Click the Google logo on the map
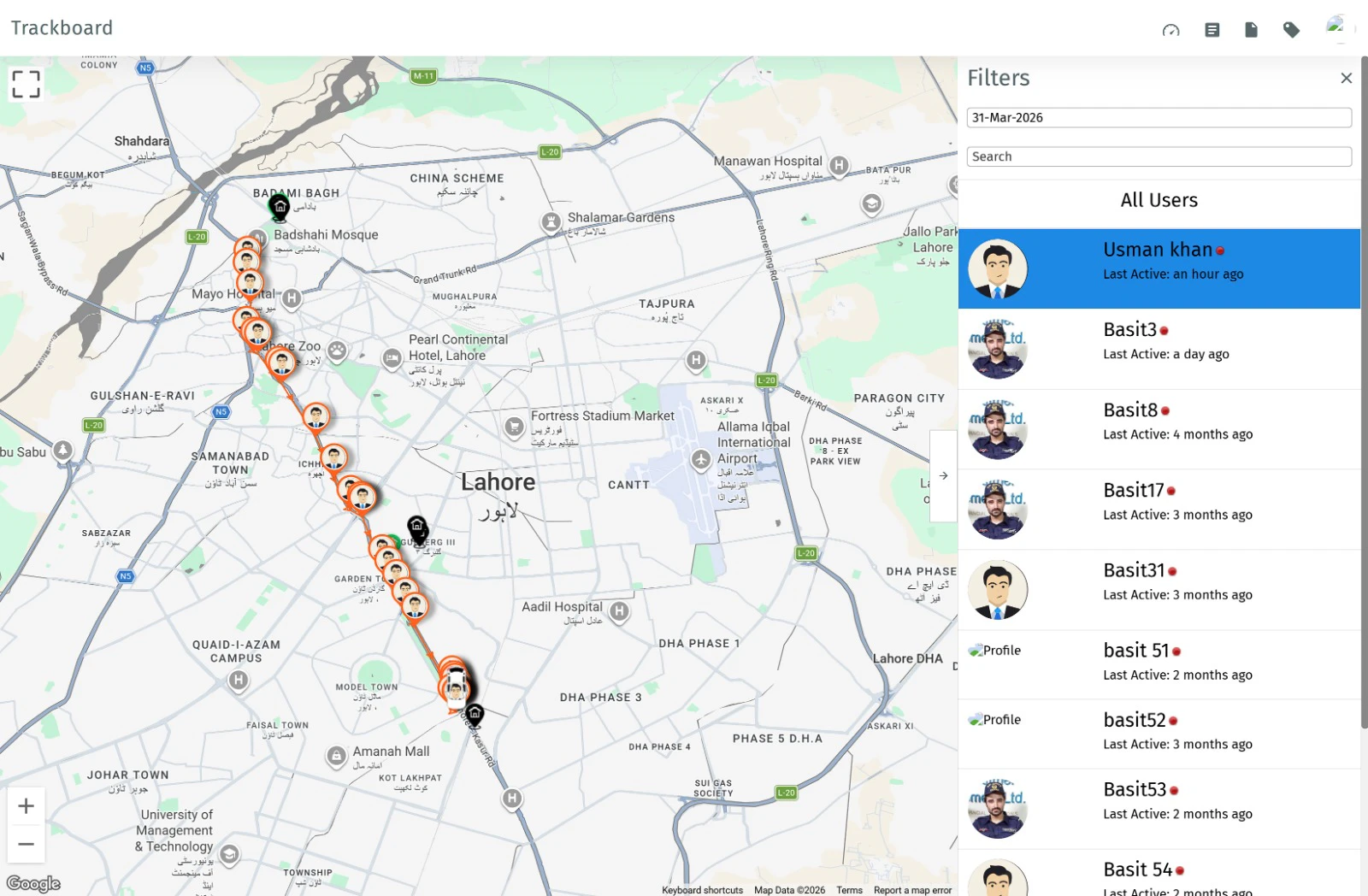This screenshot has height=896, width=1368. pyautogui.click(x=33, y=883)
